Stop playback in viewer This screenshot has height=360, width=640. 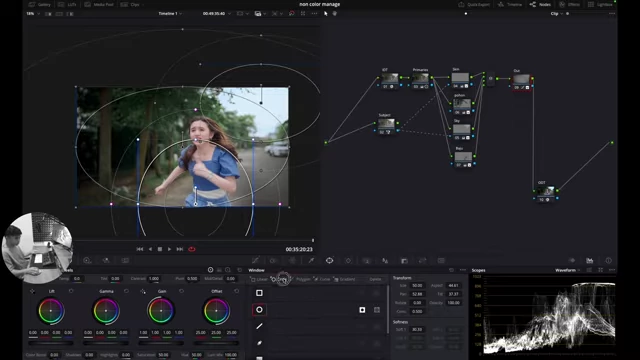point(160,249)
